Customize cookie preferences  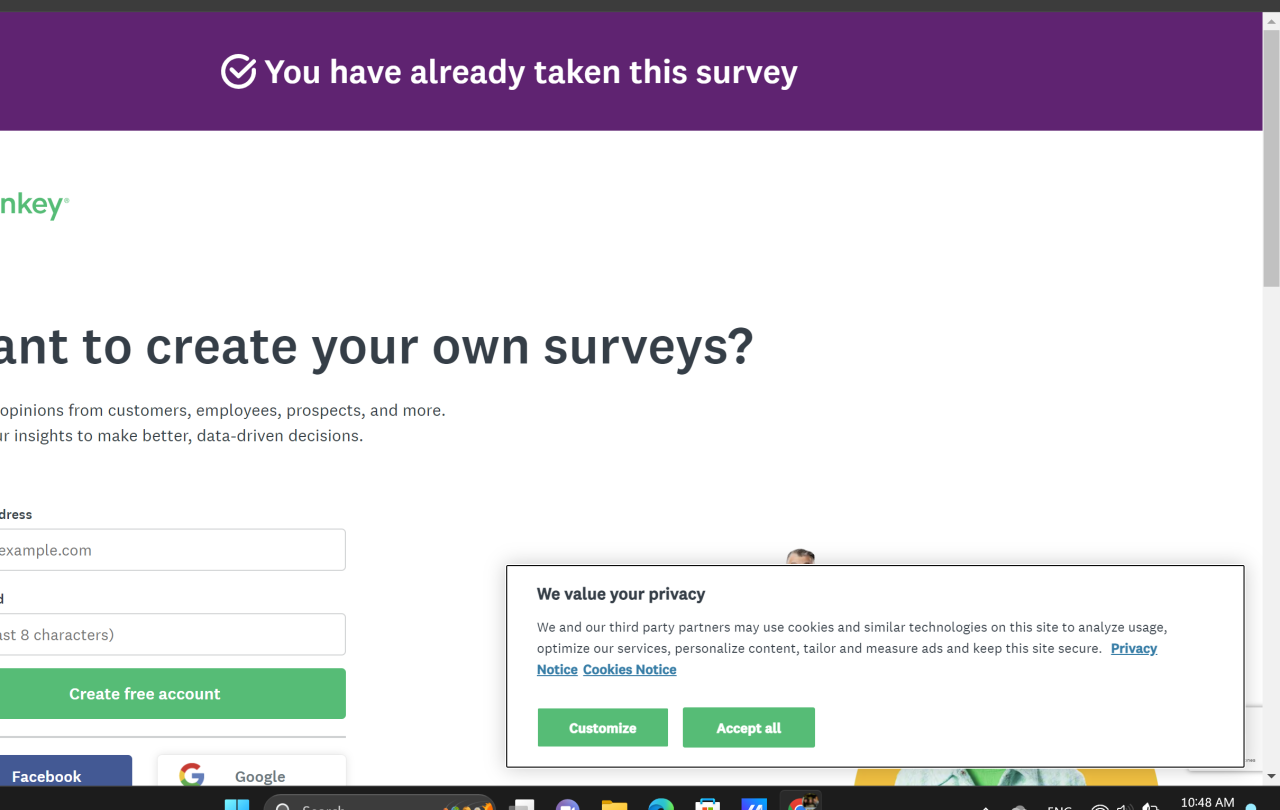[602, 728]
